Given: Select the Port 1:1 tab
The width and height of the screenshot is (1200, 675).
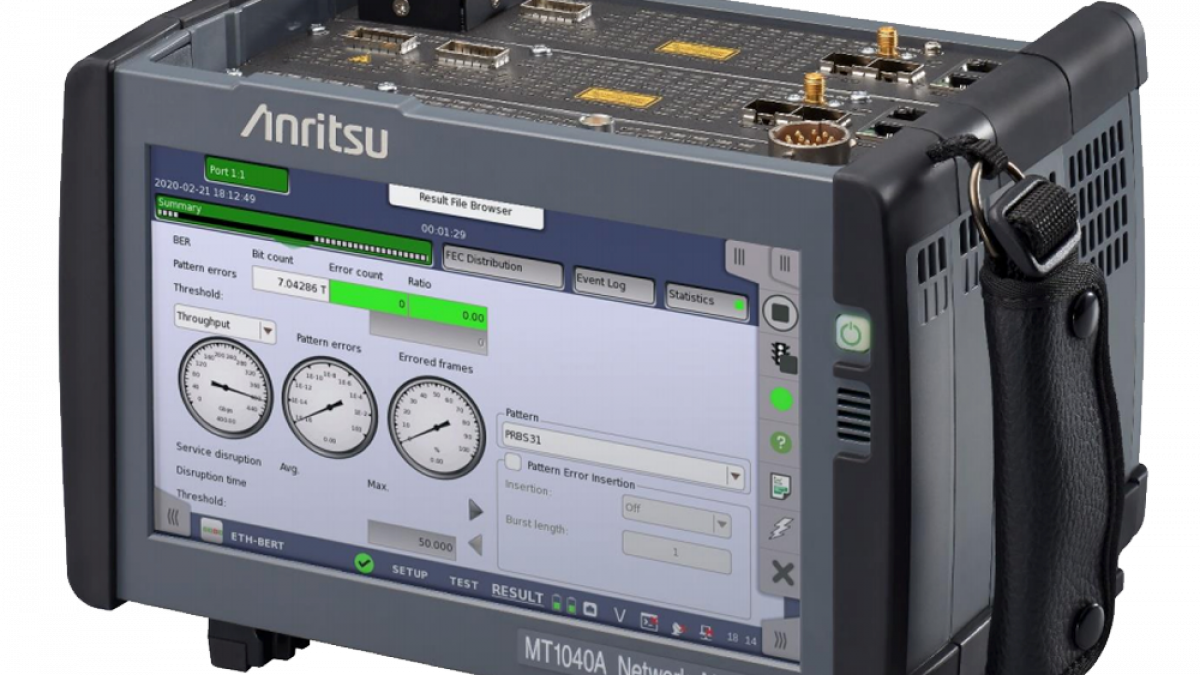Looking at the screenshot, I should [x=246, y=175].
